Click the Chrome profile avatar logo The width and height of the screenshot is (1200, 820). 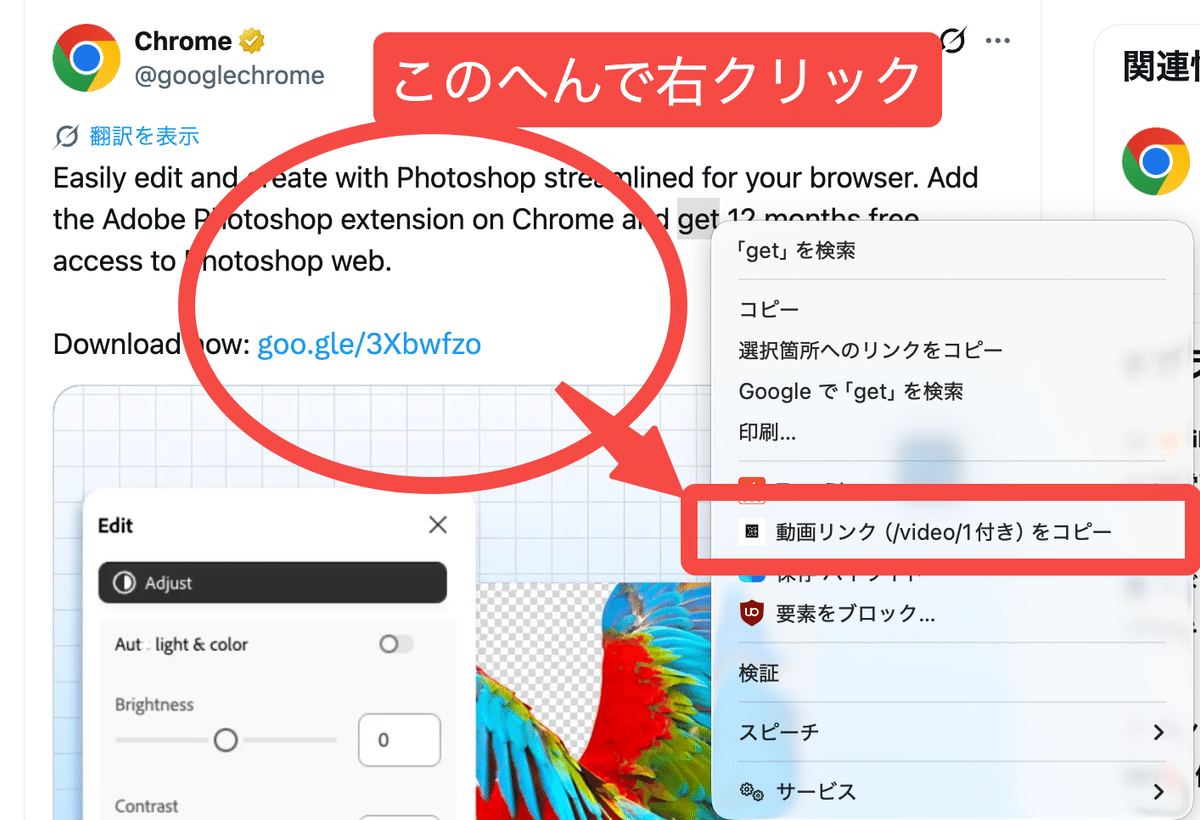coord(87,58)
